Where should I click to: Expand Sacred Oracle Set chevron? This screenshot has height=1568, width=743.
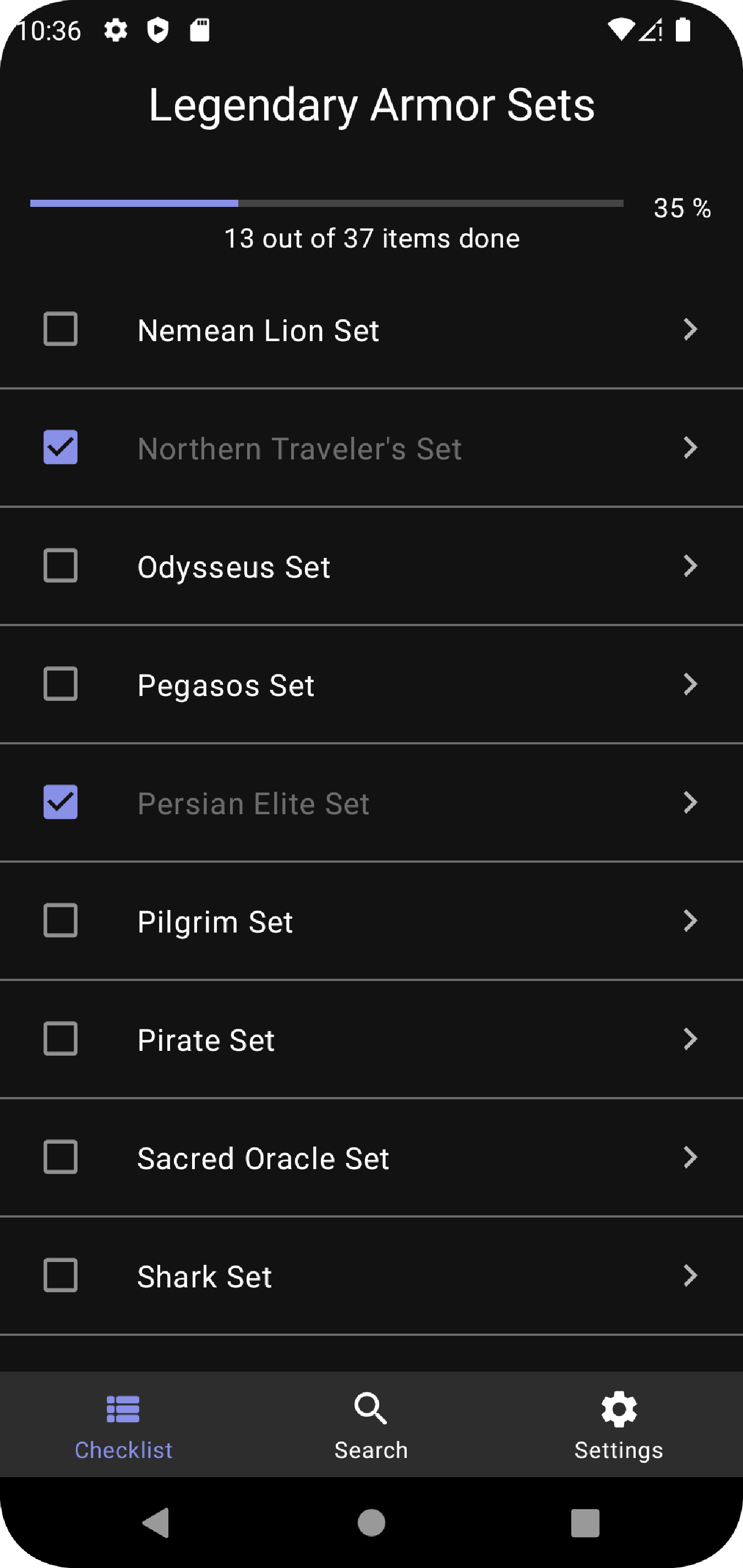(x=690, y=1157)
